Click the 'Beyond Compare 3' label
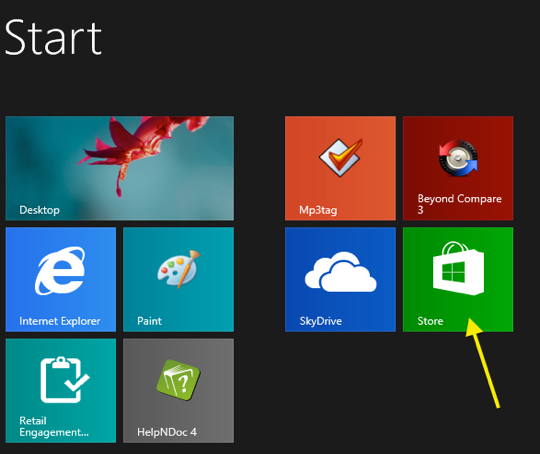 coord(459,204)
